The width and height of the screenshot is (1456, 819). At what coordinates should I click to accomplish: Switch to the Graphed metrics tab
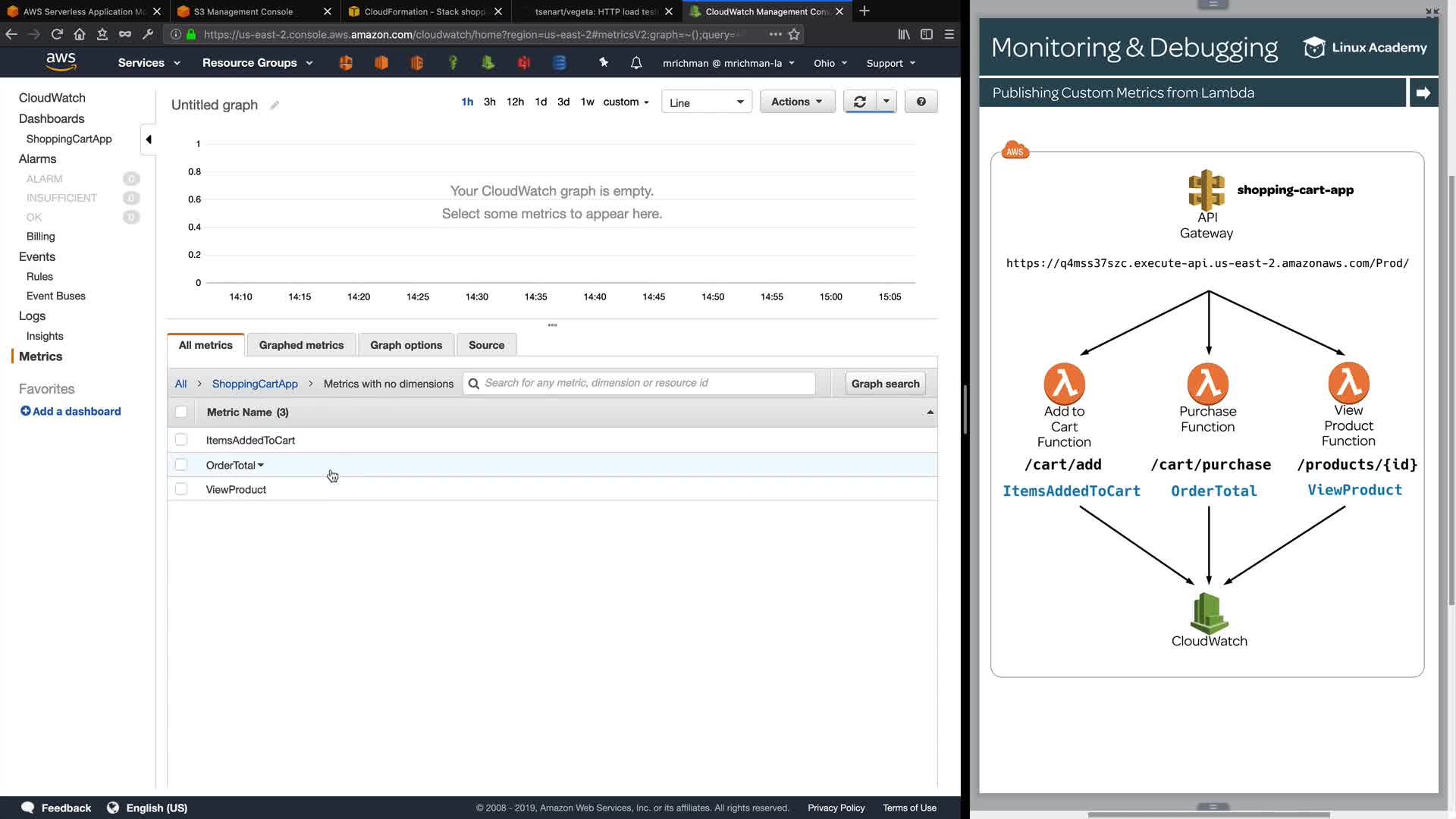point(301,345)
